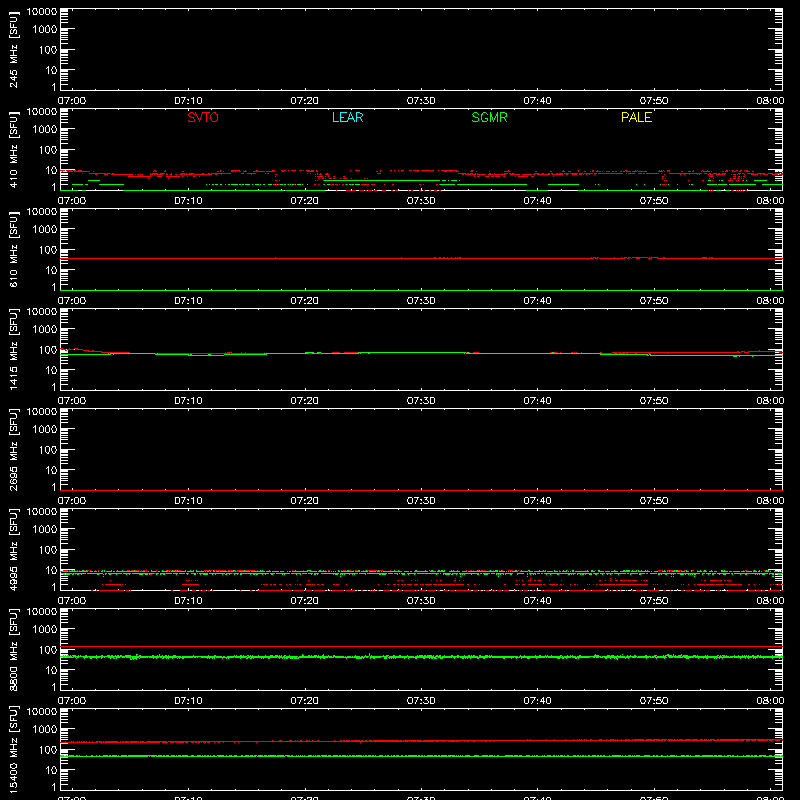Click the 100 tick on the 4995 MHz axis
Viewport: 800px width, 800px height.
pyautogui.click(x=48, y=550)
